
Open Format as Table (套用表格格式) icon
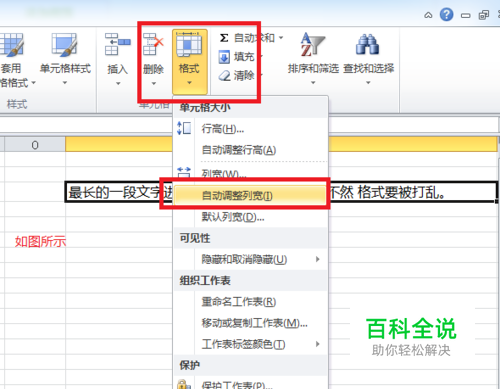(x=11, y=45)
